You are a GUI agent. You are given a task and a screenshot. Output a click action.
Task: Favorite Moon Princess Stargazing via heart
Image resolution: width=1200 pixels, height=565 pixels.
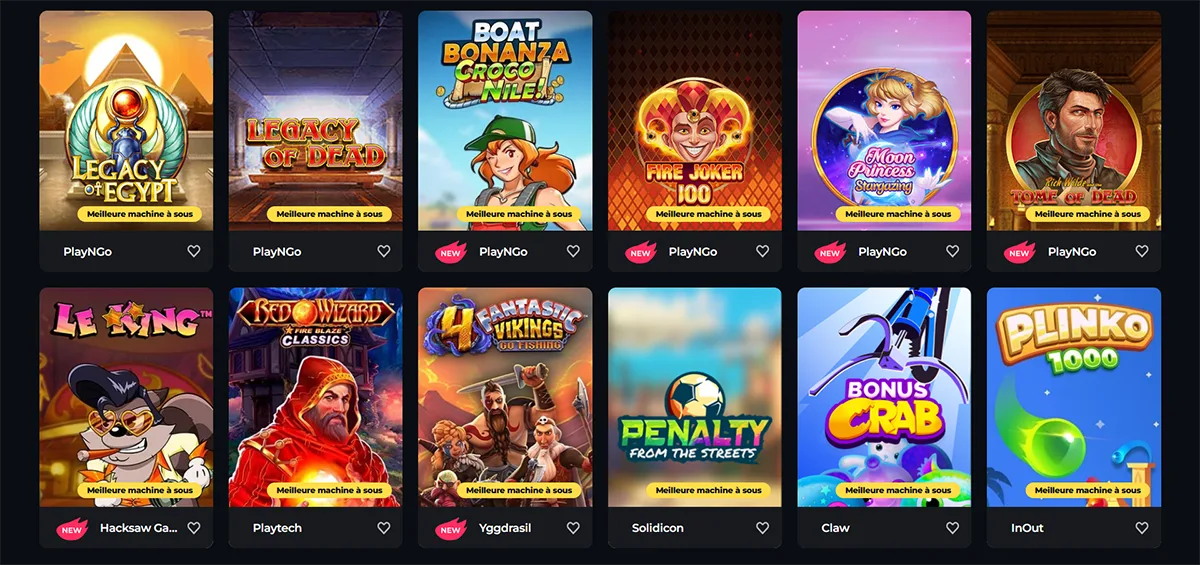pyautogui.click(x=952, y=252)
